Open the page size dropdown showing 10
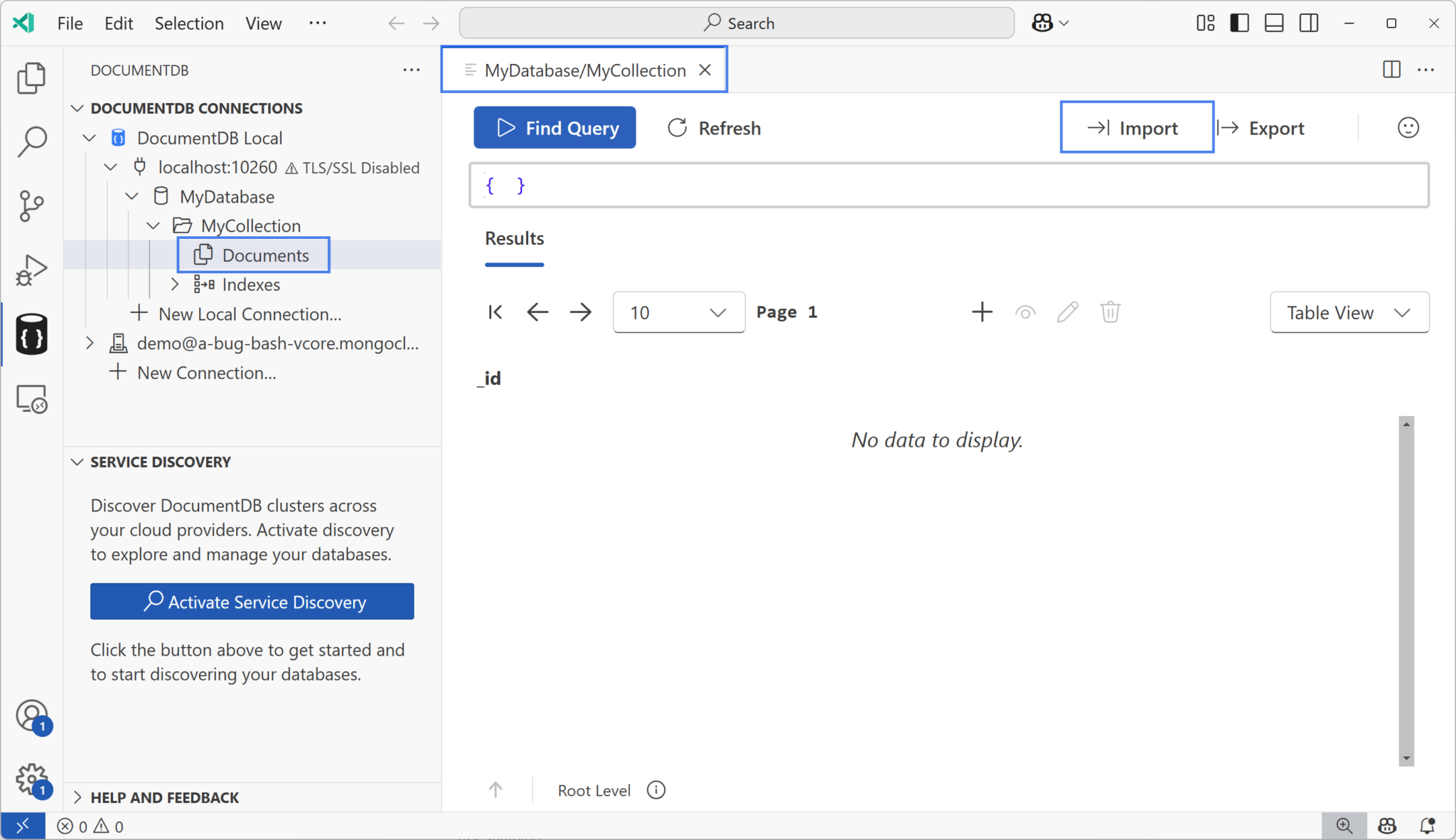Screen dimensions: 1456x840 678,312
